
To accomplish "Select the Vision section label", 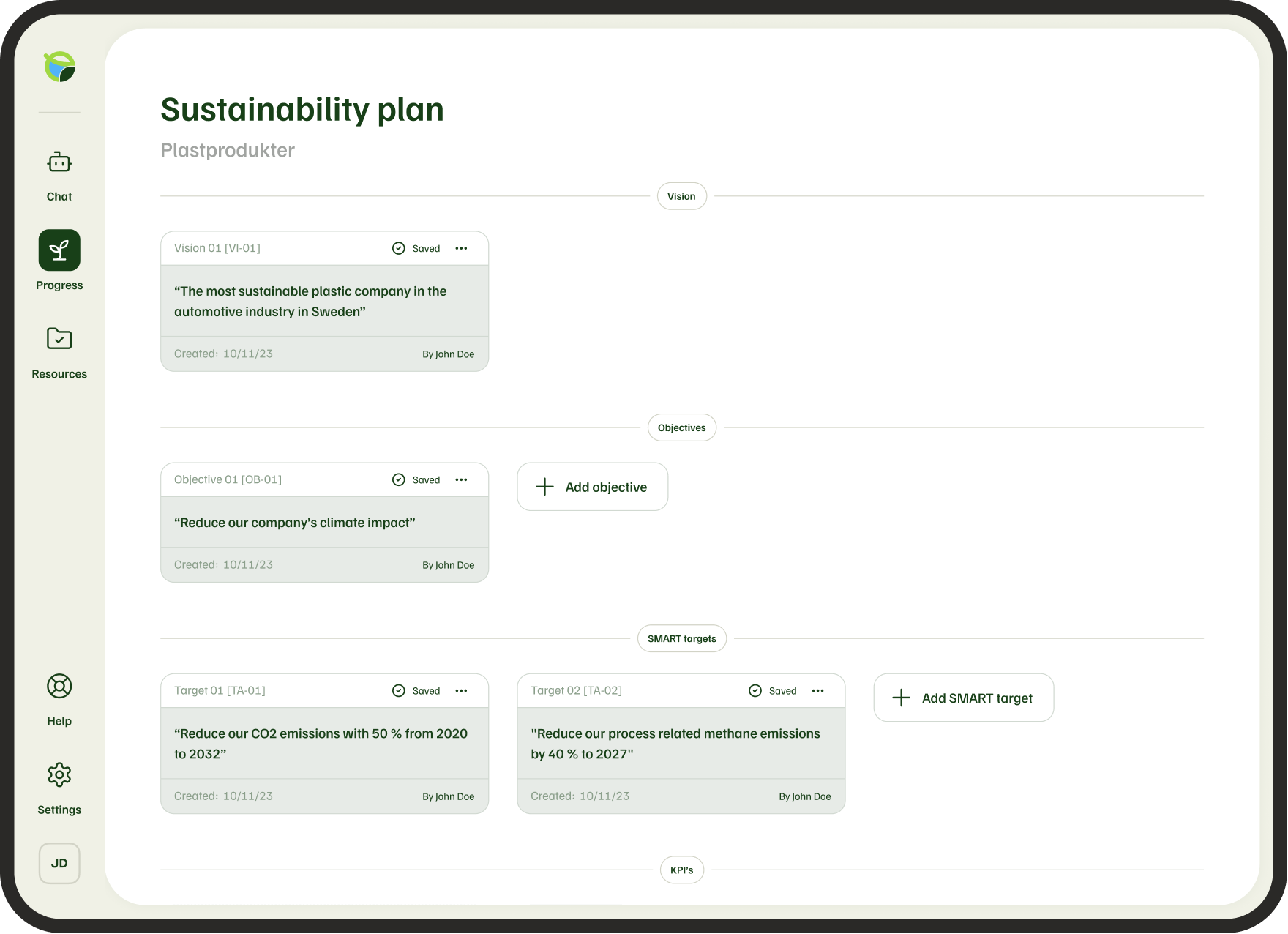I will pos(681,196).
